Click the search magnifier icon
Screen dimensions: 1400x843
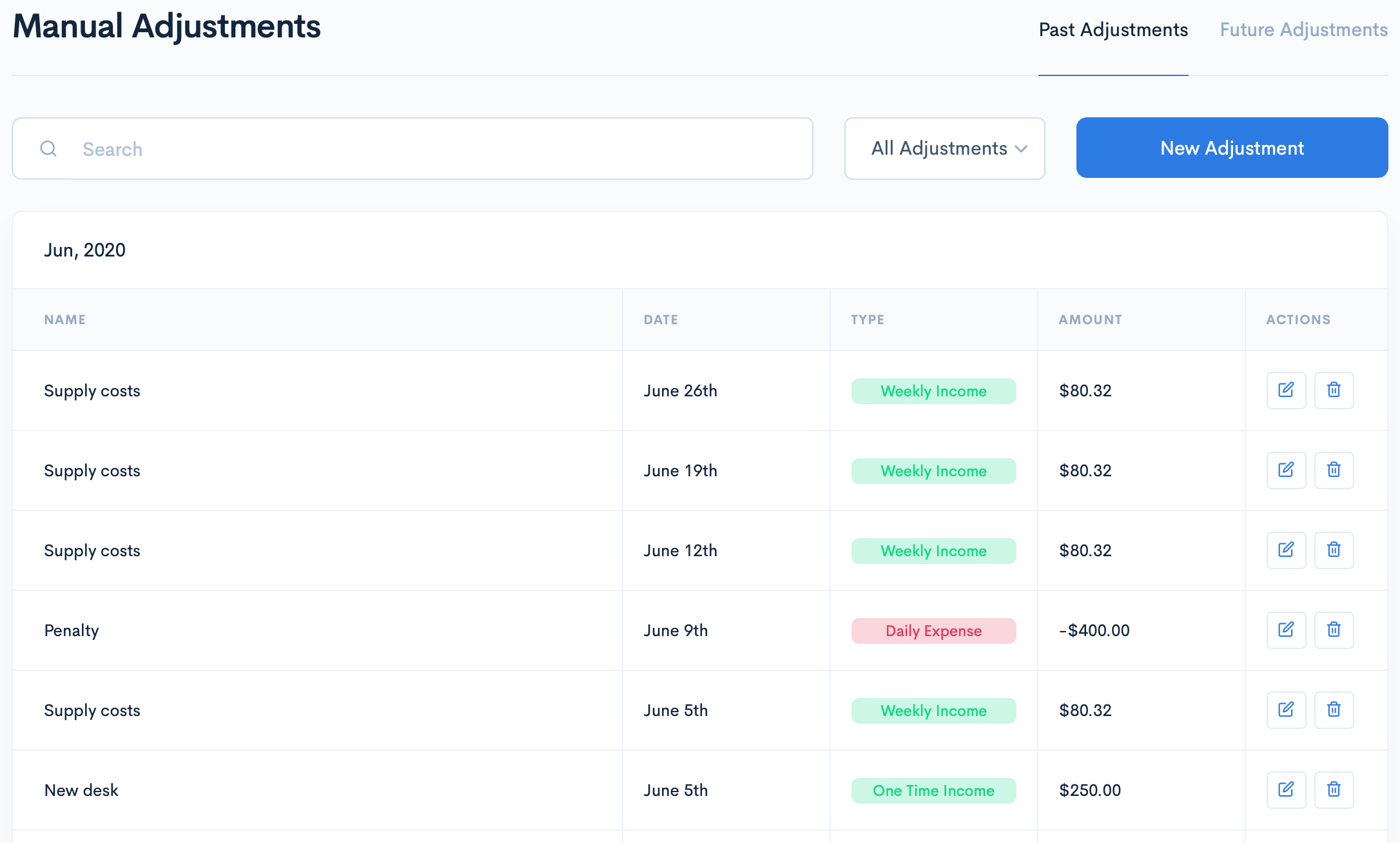[48, 148]
